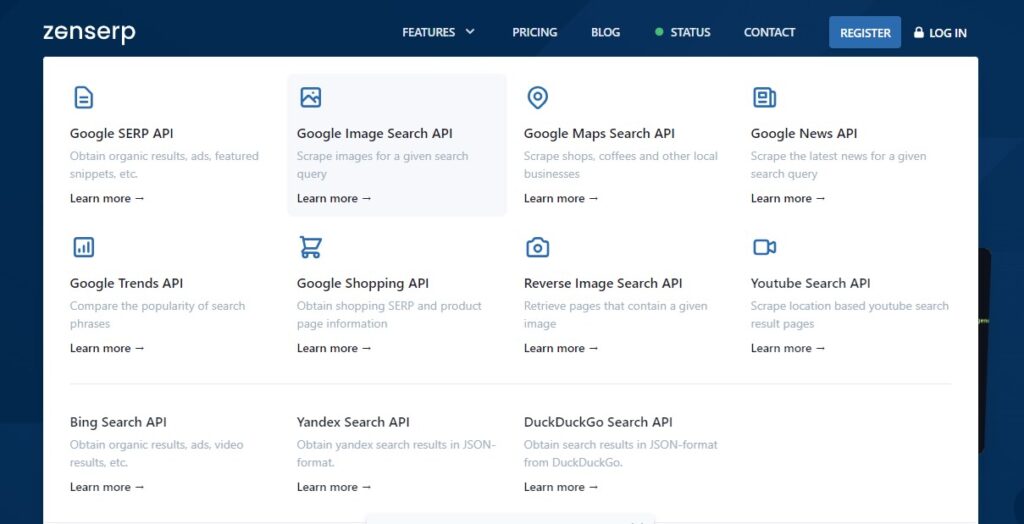Click 'Compare the popularity of search phrases' text
The width and height of the screenshot is (1024, 524).
tap(157, 315)
